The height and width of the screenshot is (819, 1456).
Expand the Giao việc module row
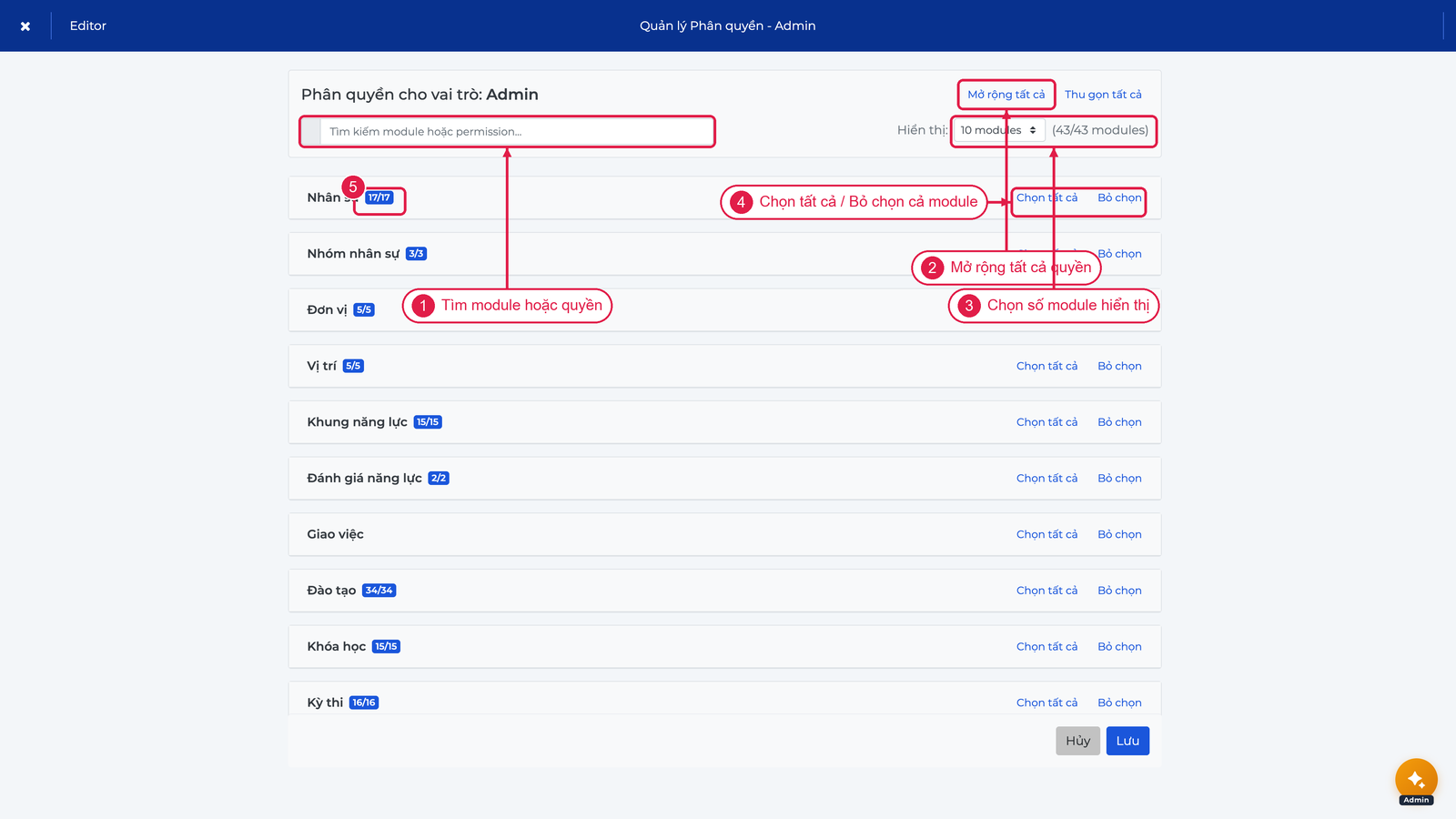click(x=724, y=534)
